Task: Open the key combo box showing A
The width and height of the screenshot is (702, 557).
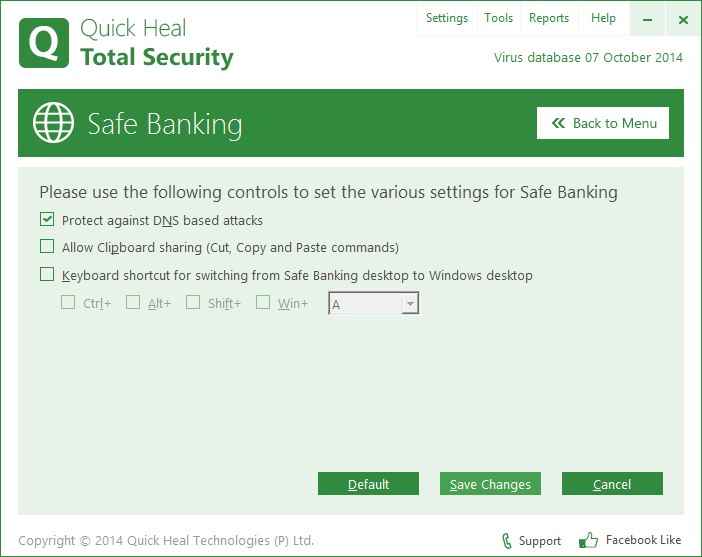Action: tap(374, 304)
